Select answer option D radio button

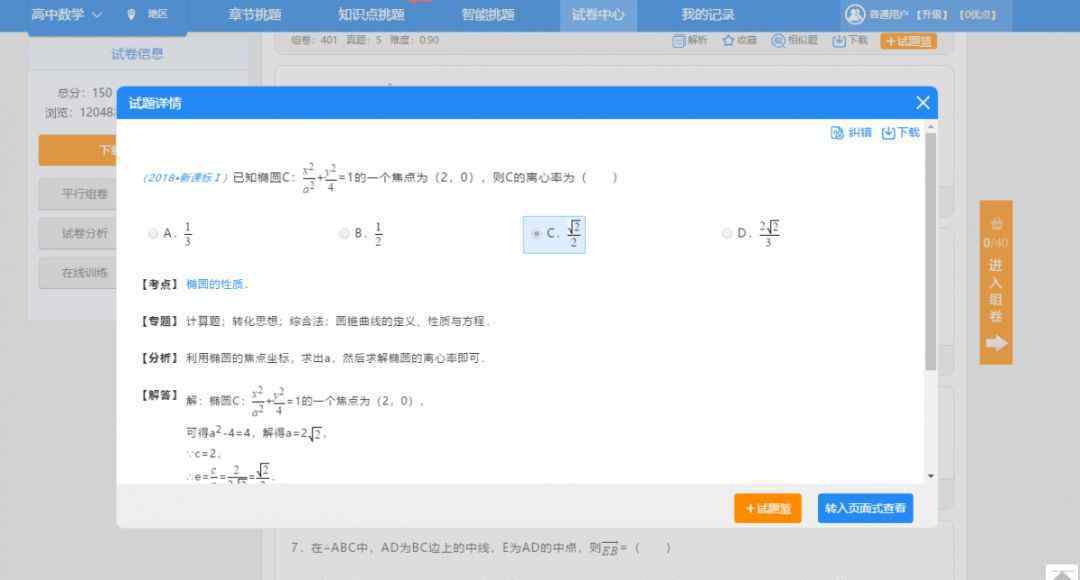[727, 234]
